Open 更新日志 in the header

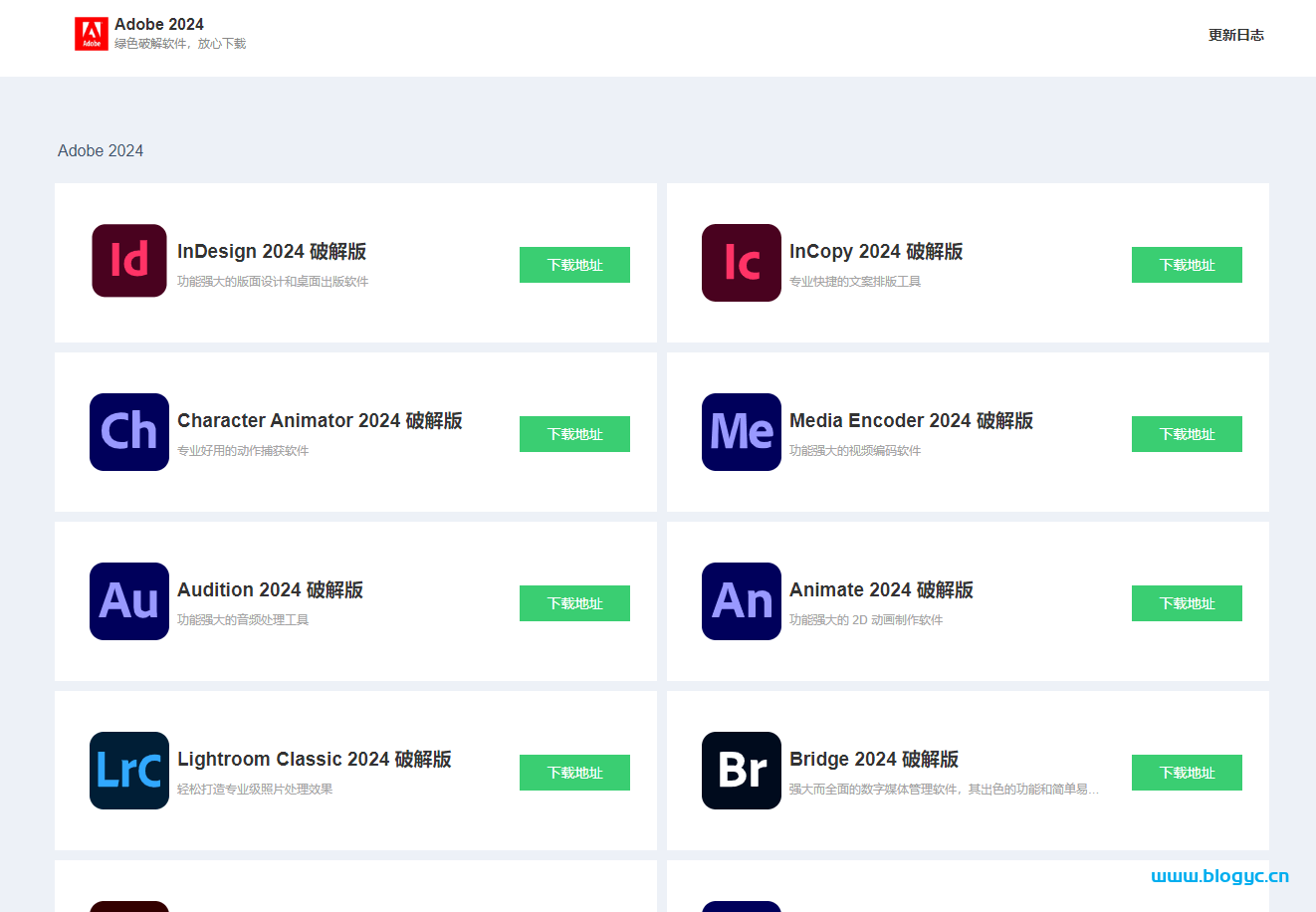(x=1236, y=35)
